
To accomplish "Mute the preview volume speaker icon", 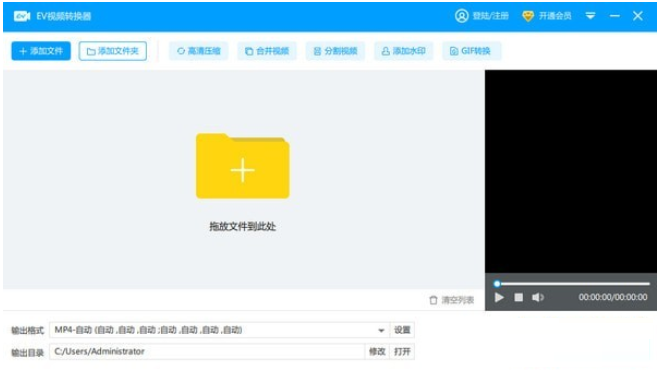I will (538, 298).
